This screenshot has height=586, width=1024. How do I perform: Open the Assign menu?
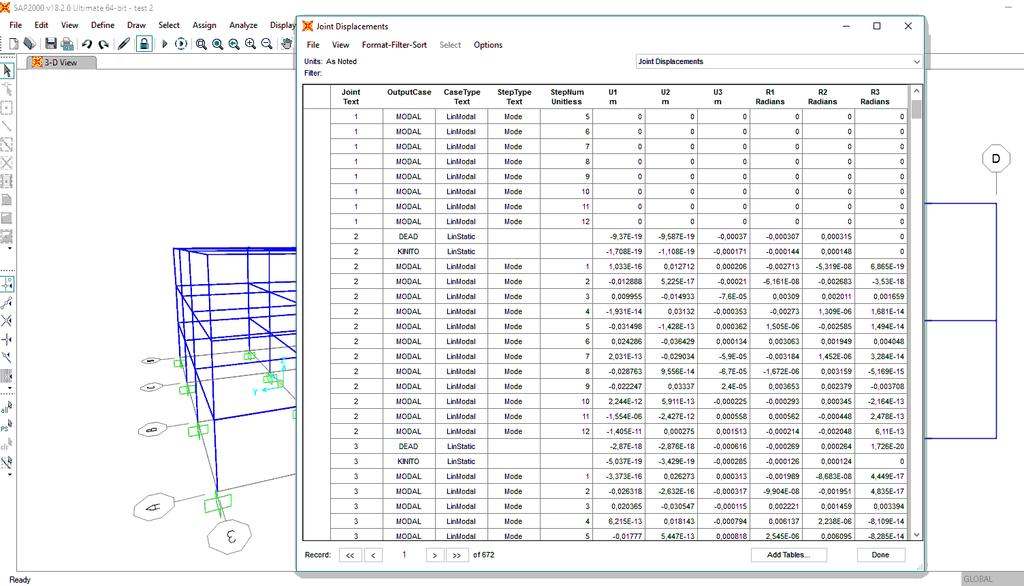[204, 25]
